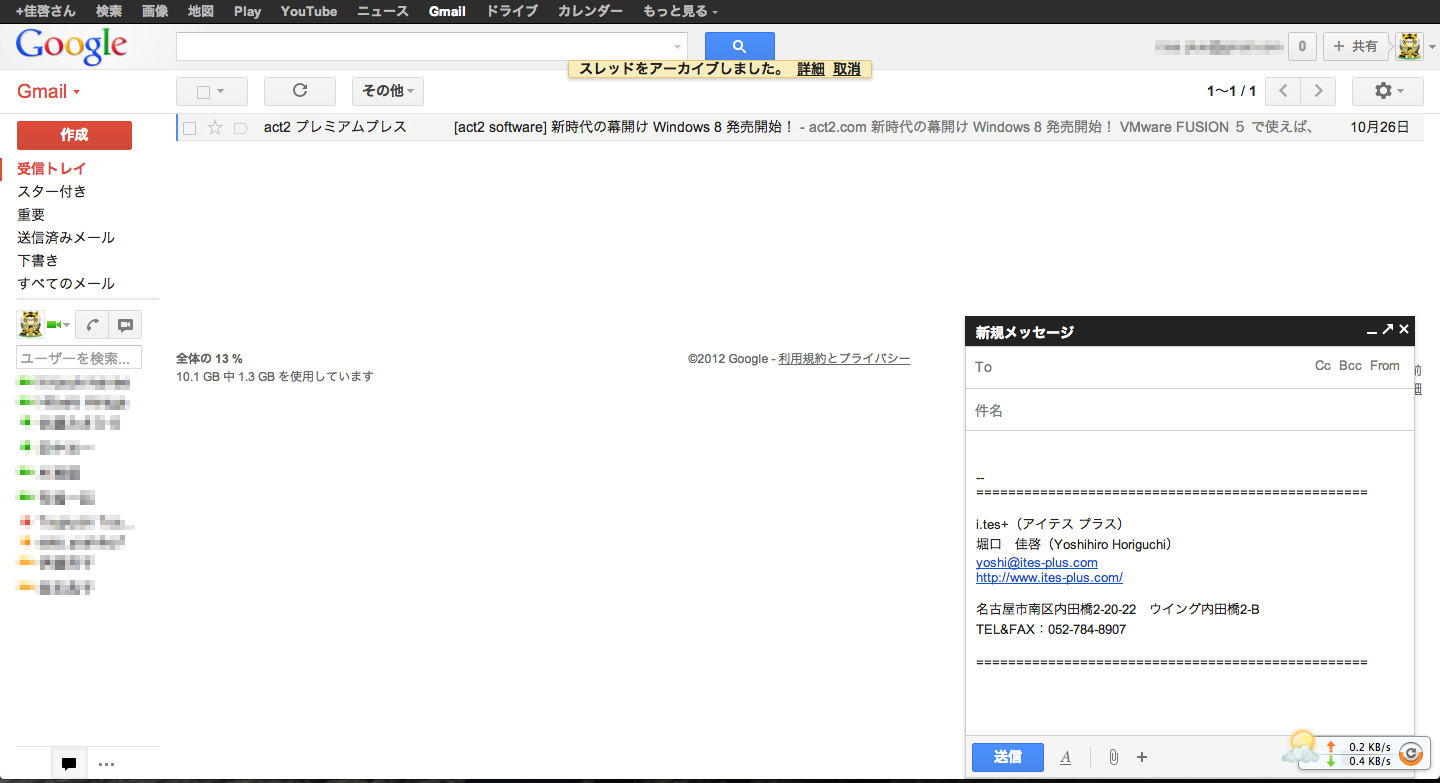Open search options arrow in search box

click(677, 47)
